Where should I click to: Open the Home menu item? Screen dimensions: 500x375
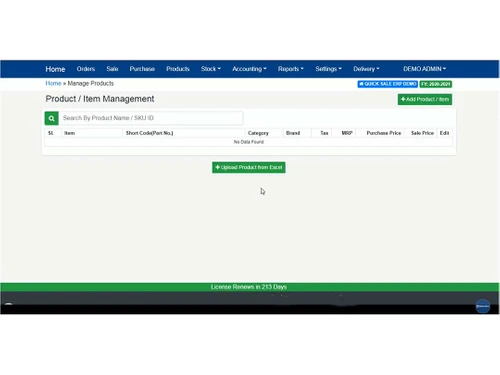click(55, 69)
